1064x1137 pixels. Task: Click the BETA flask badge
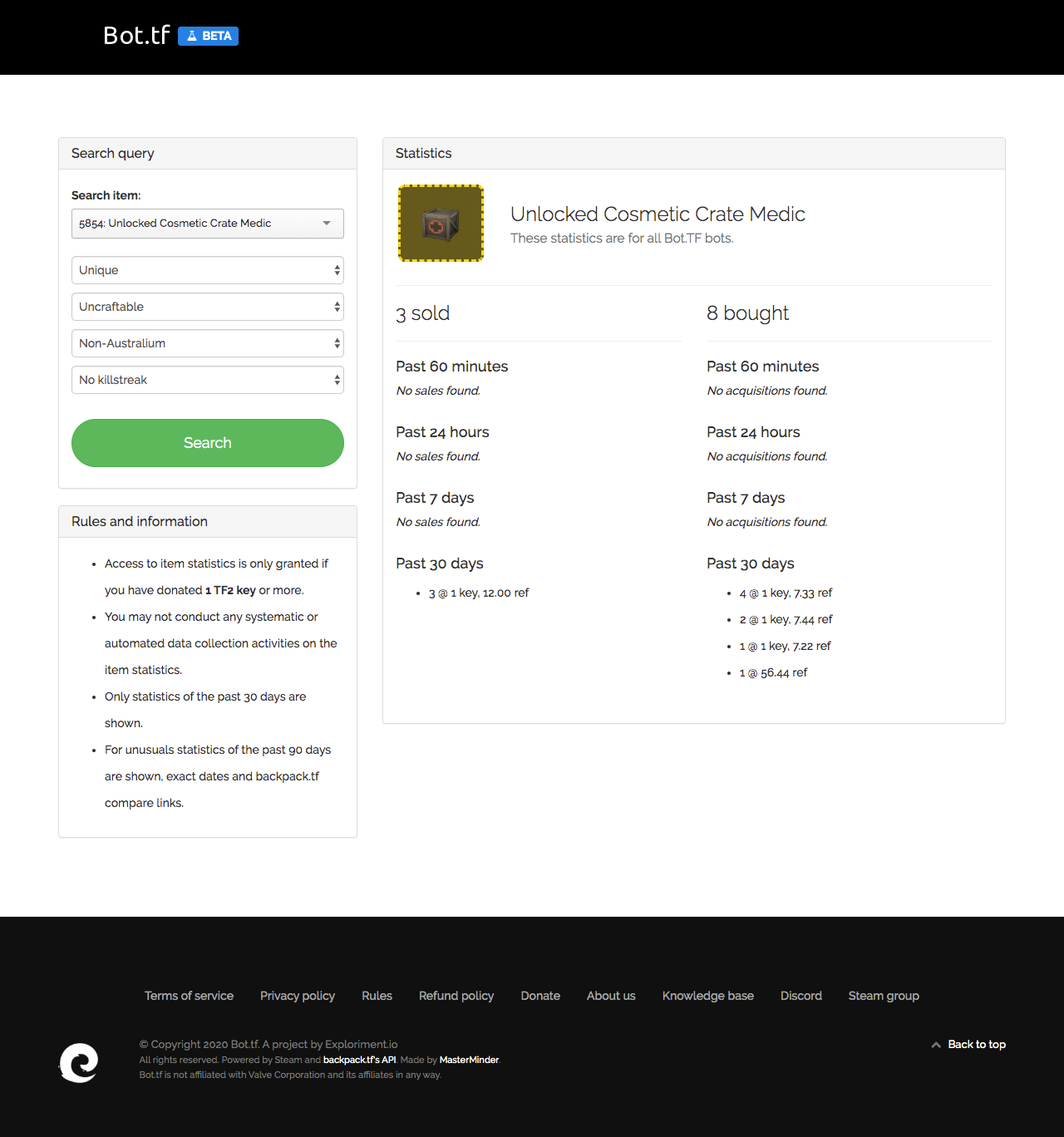(x=208, y=36)
